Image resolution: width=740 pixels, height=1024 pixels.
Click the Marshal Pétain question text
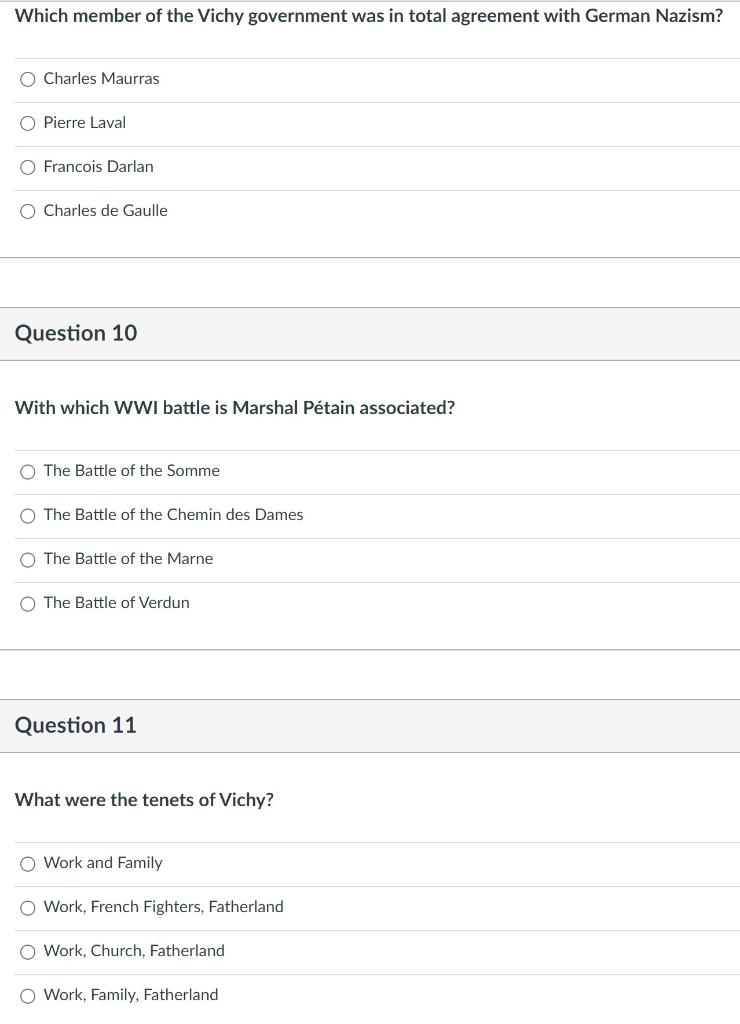[x=236, y=408]
